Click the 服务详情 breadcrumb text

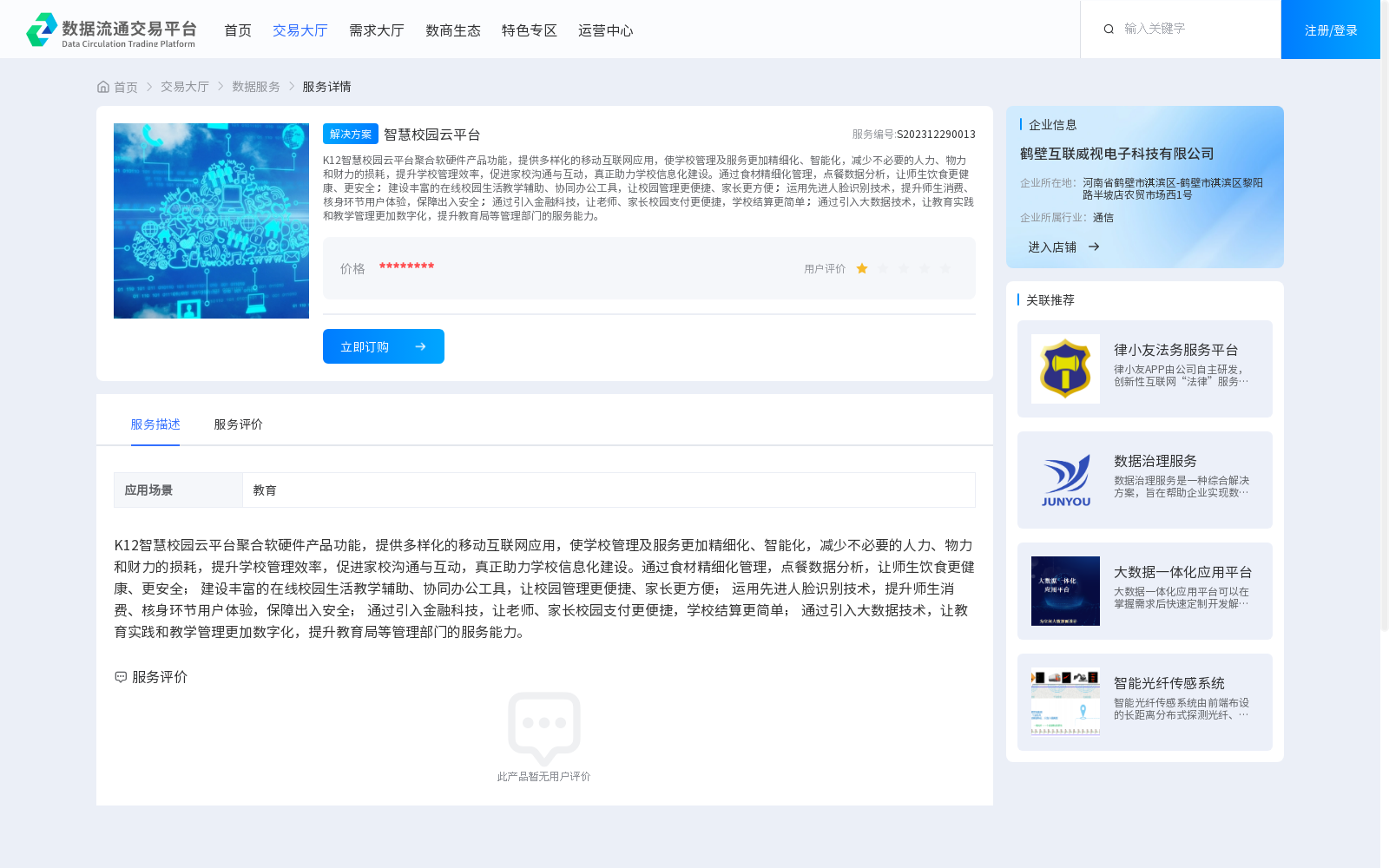[x=326, y=87]
